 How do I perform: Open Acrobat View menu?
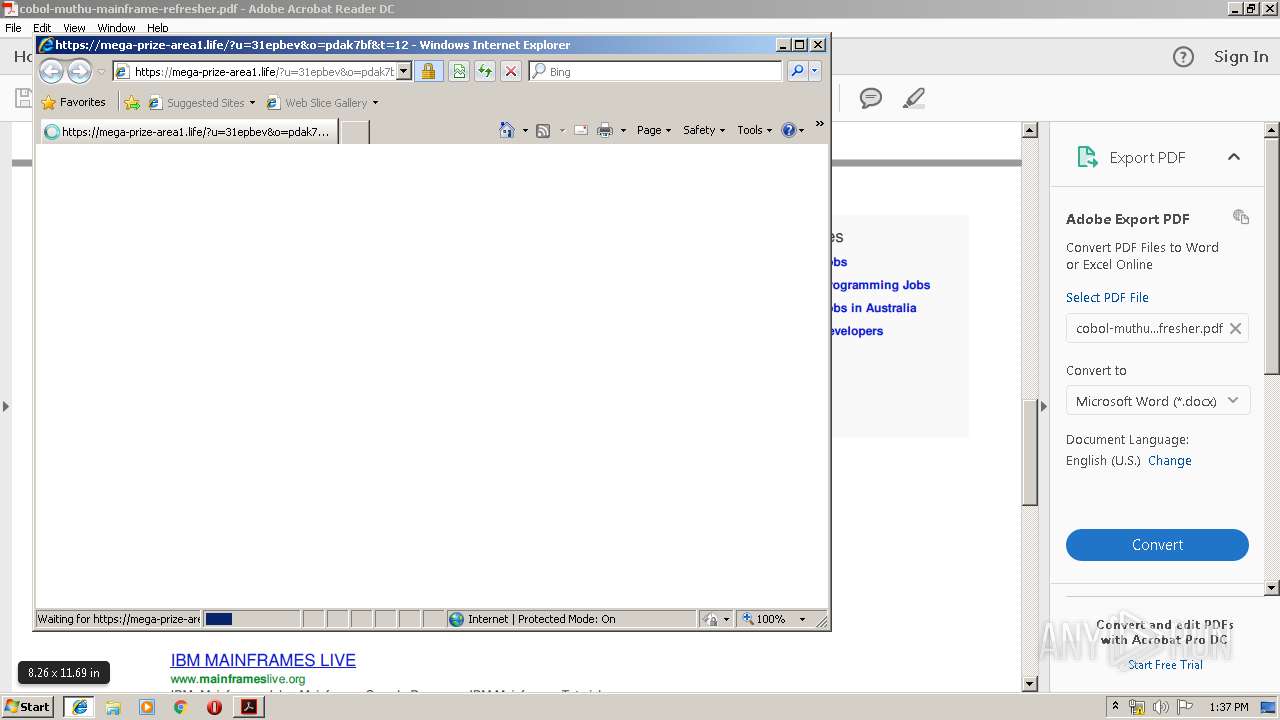pos(74,28)
